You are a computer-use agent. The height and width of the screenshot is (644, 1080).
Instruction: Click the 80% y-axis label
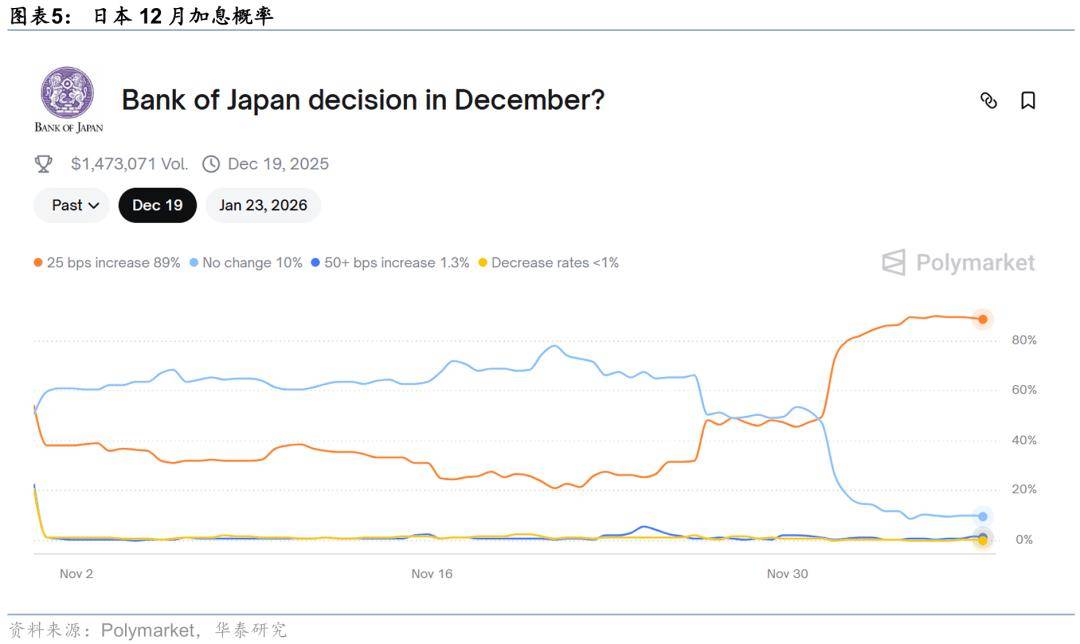point(1024,340)
